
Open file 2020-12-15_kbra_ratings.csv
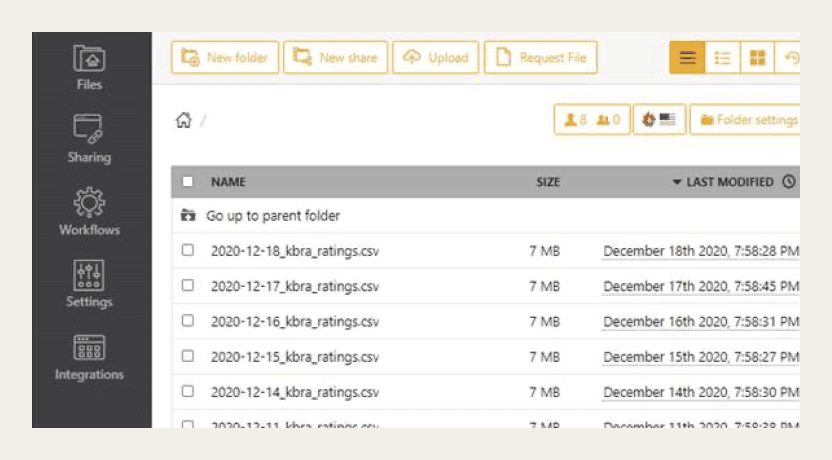click(x=295, y=357)
